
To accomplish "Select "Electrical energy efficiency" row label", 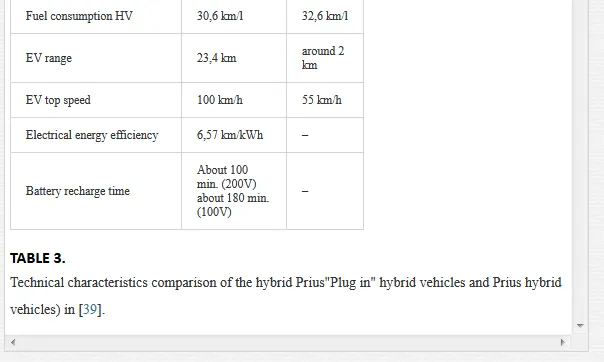I will pos(96,135).
